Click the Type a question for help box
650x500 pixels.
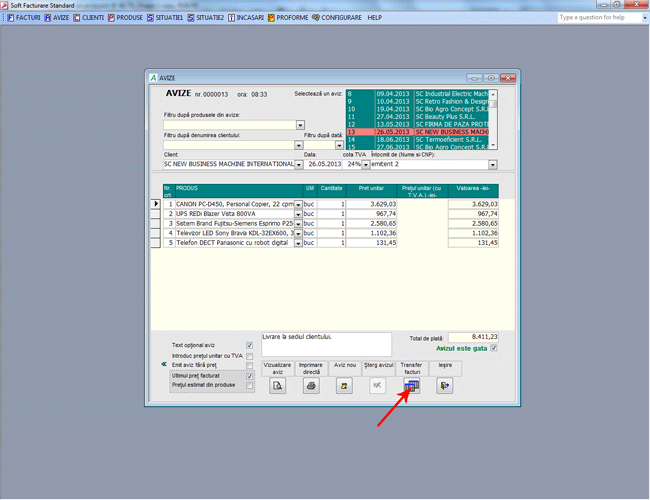coord(599,17)
